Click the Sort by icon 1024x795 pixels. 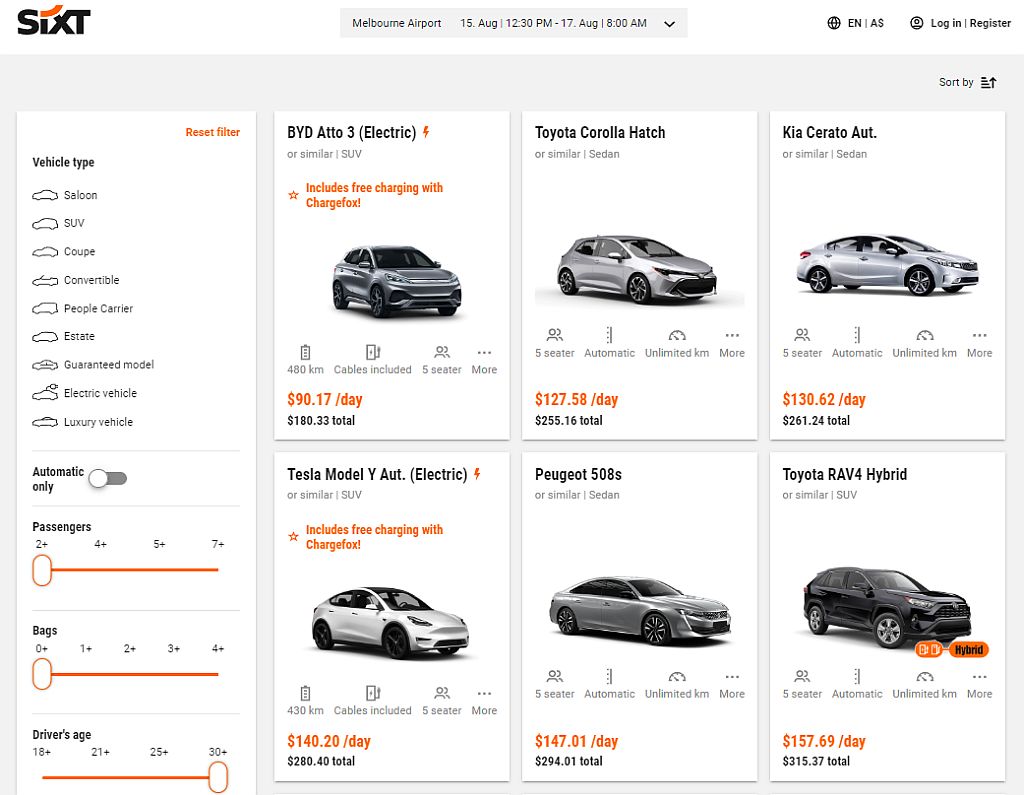click(x=988, y=82)
